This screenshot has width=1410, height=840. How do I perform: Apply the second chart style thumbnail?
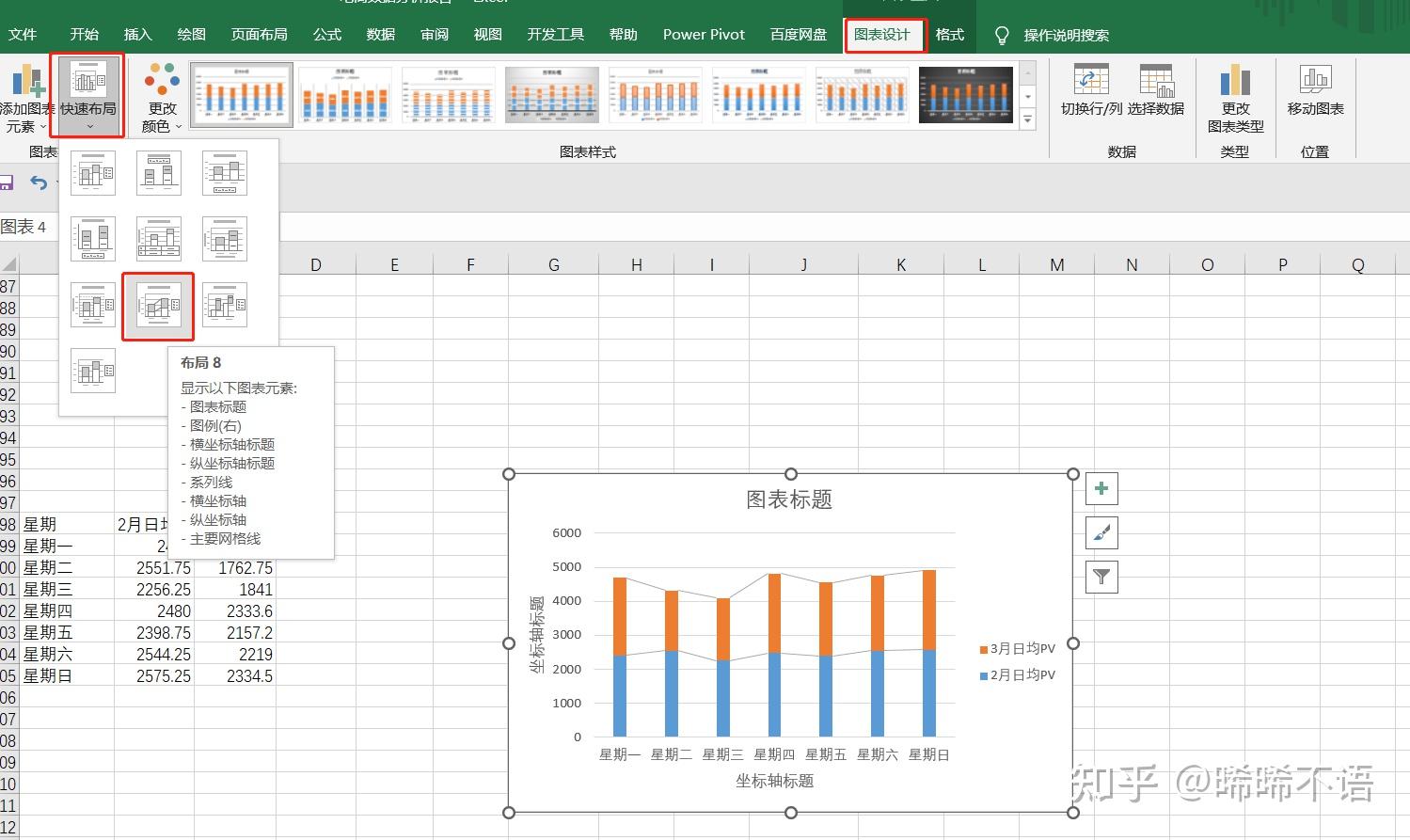[345, 95]
